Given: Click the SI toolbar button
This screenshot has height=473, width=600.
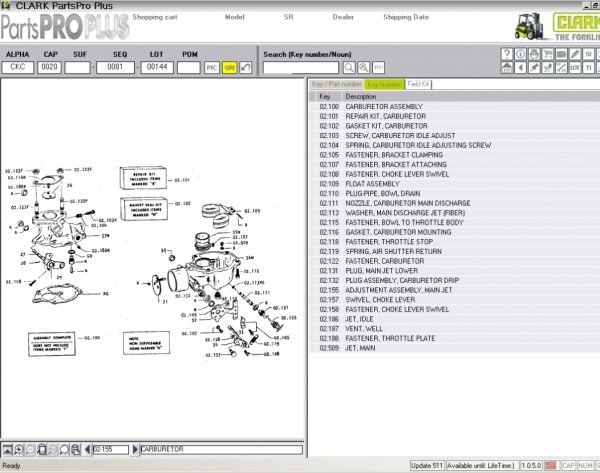Looking at the screenshot, I should coord(589,54).
